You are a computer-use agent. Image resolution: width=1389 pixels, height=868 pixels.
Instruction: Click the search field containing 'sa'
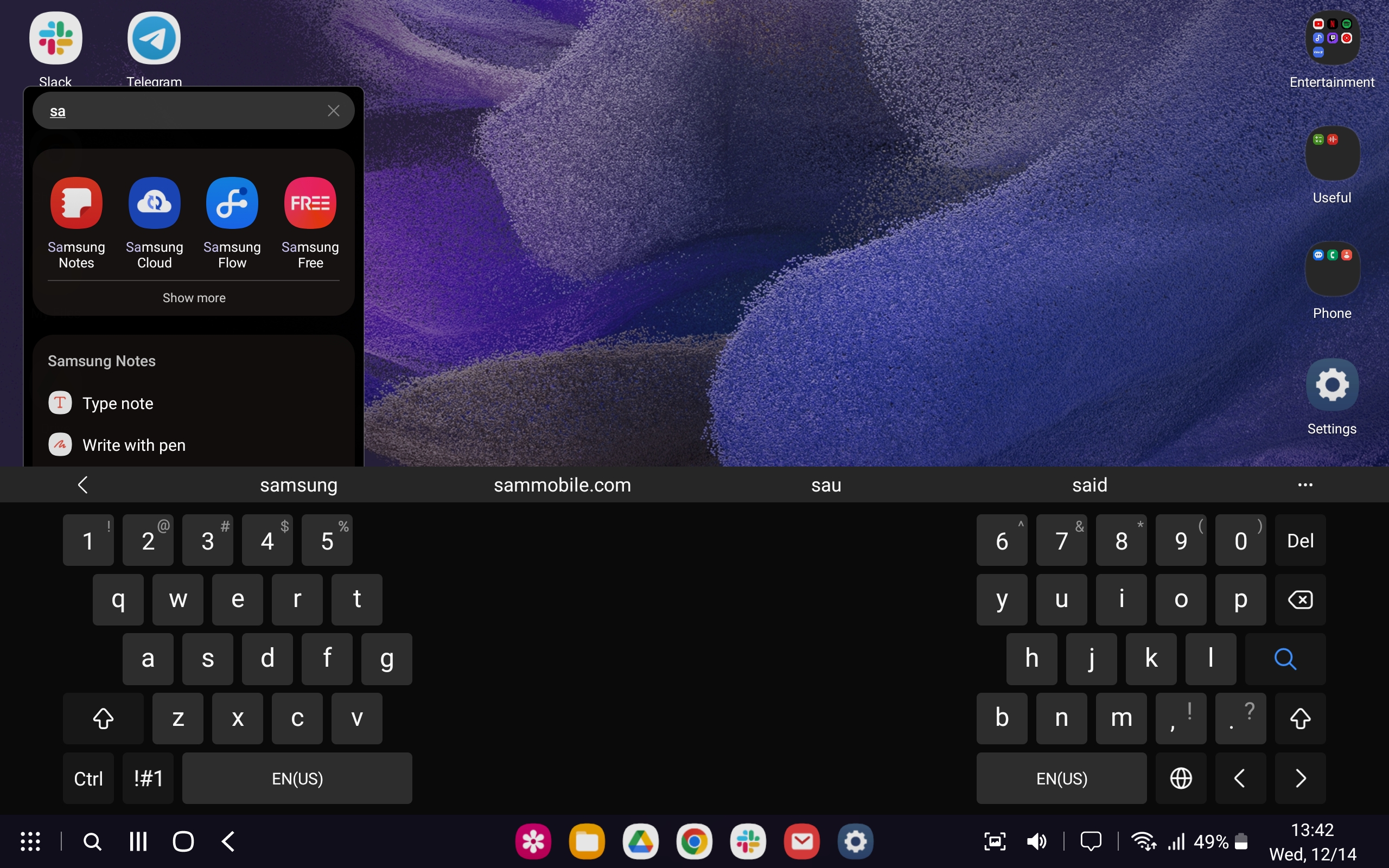tap(184, 111)
